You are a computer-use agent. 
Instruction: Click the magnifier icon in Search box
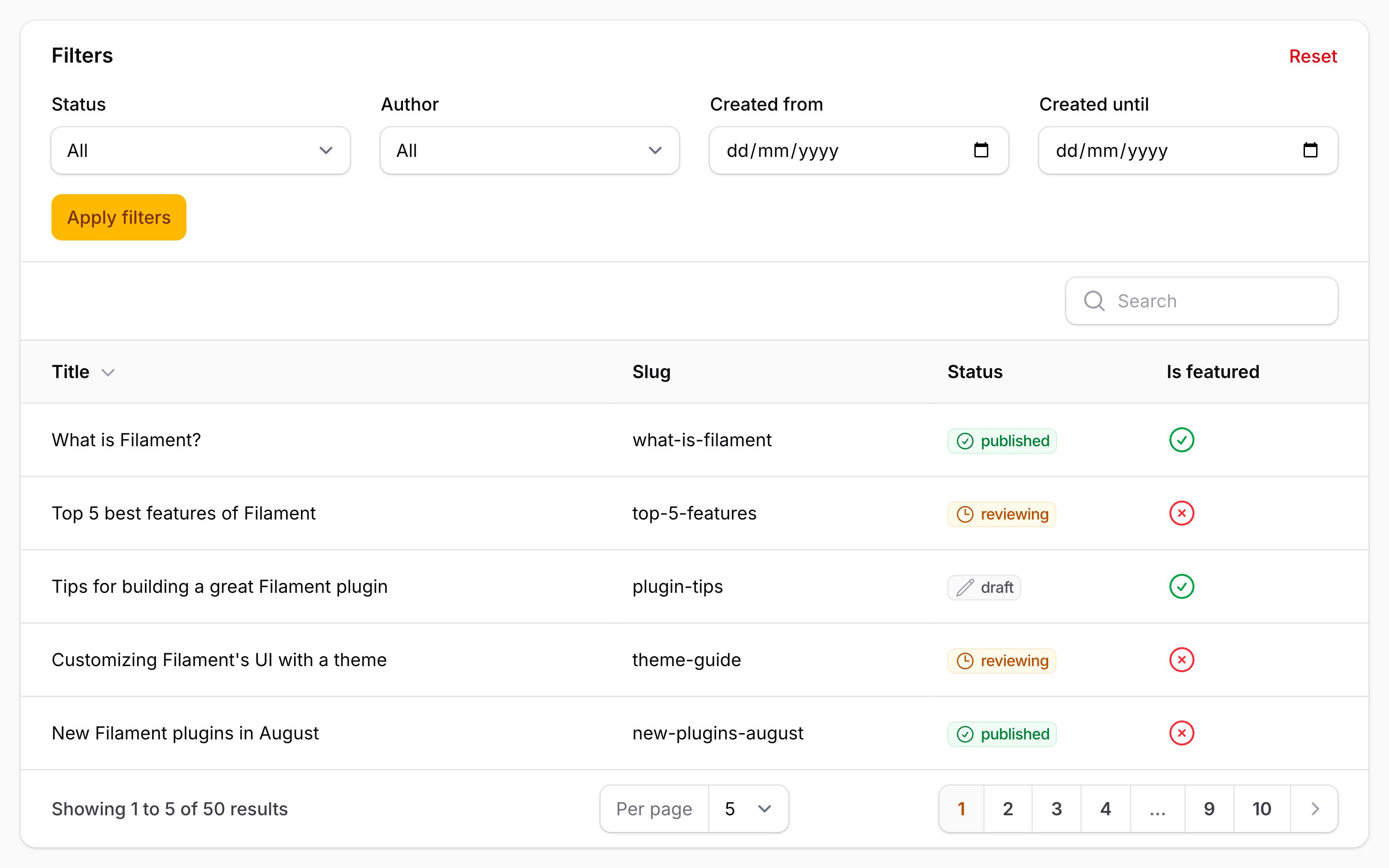click(1094, 301)
